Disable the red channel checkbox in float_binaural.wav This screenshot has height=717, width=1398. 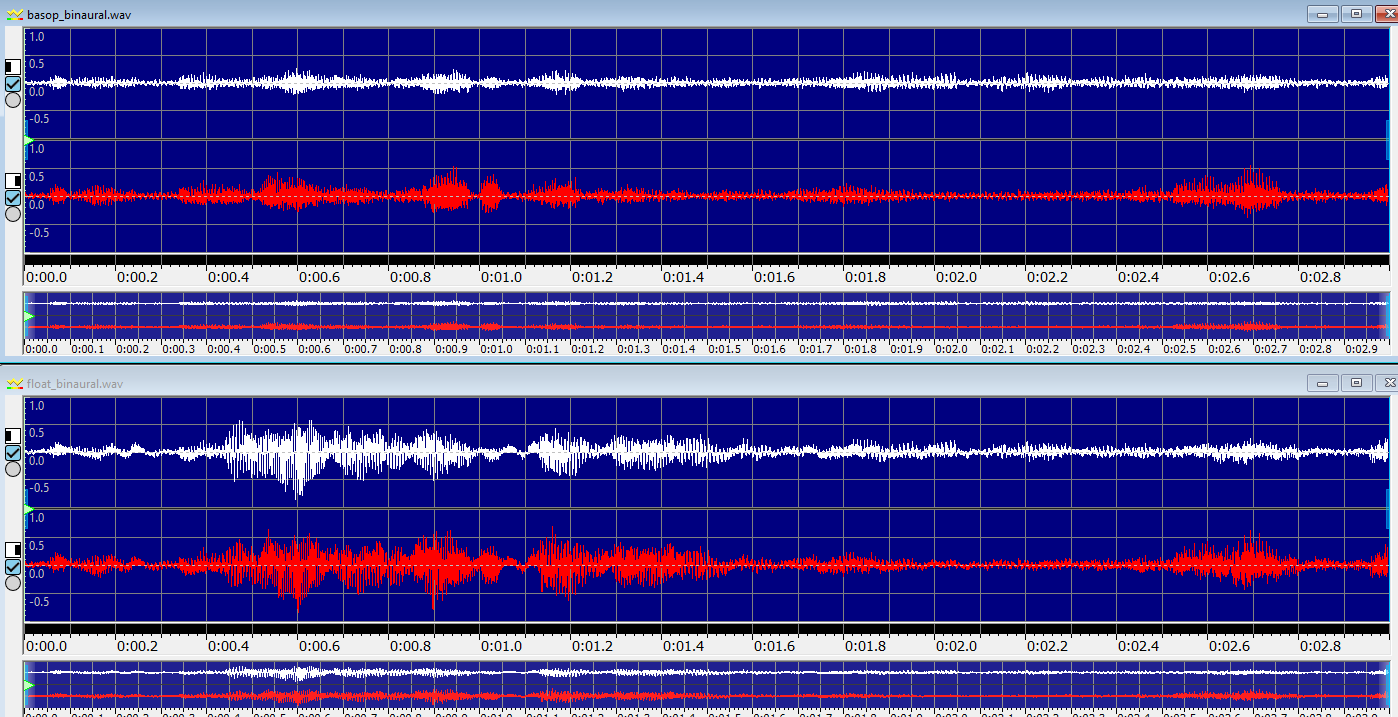13,567
